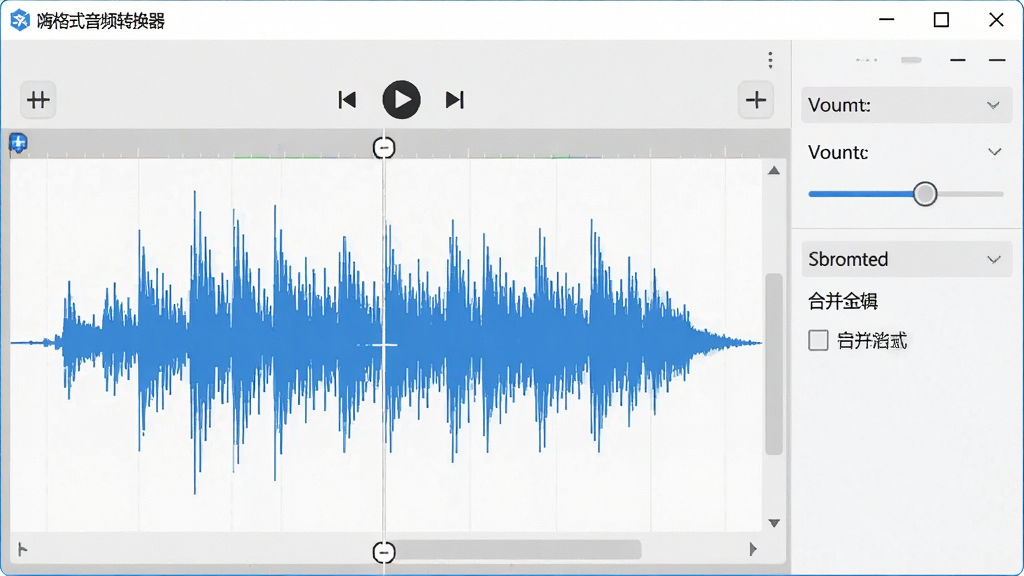Play the audio
The image size is (1024, 576).
(x=401, y=100)
